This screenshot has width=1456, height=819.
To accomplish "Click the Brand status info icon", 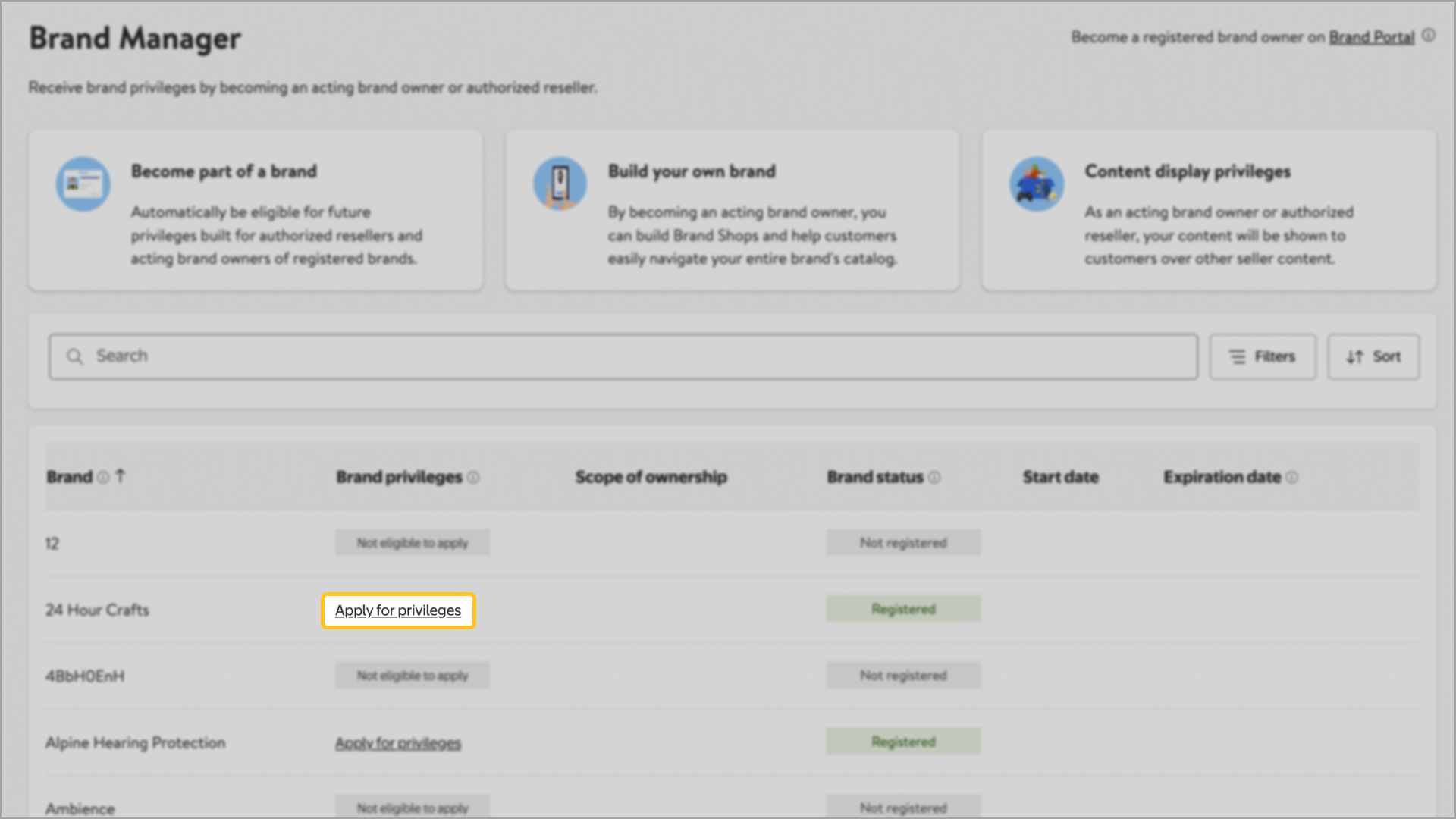I will pyautogui.click(x=934, y=477).
